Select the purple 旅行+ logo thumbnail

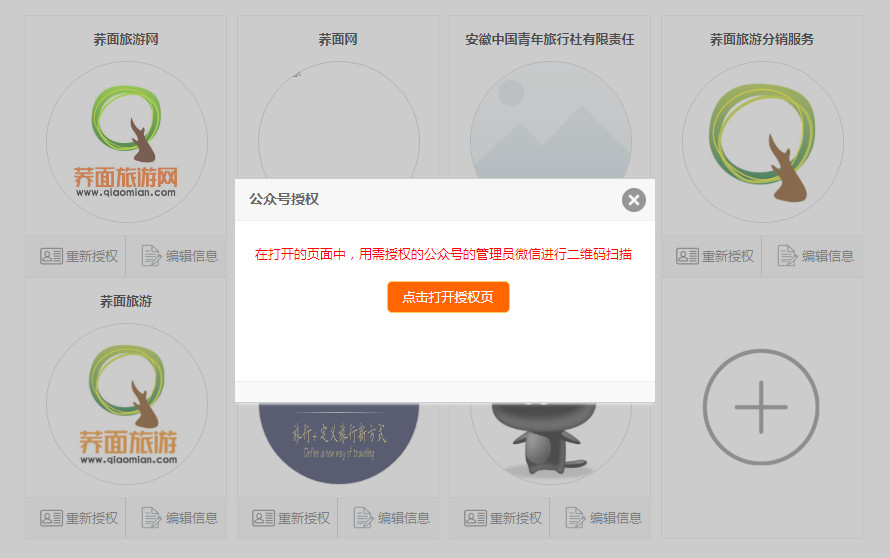pyautogui.click(x=339, y=443)
